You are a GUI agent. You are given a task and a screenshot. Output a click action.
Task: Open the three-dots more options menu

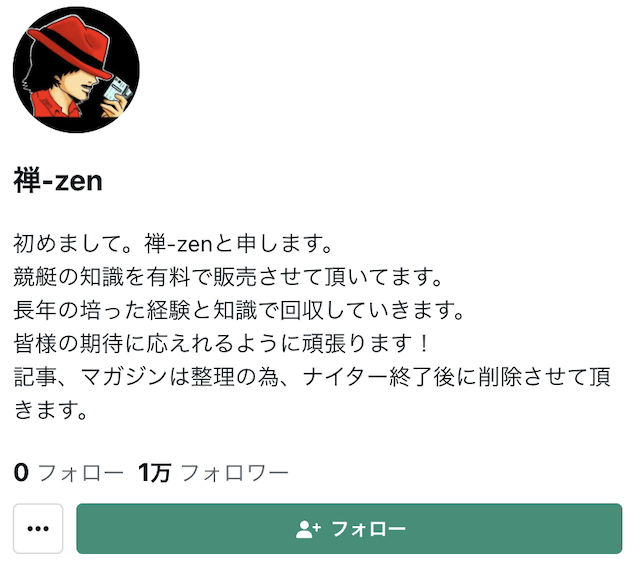[38, 529]
